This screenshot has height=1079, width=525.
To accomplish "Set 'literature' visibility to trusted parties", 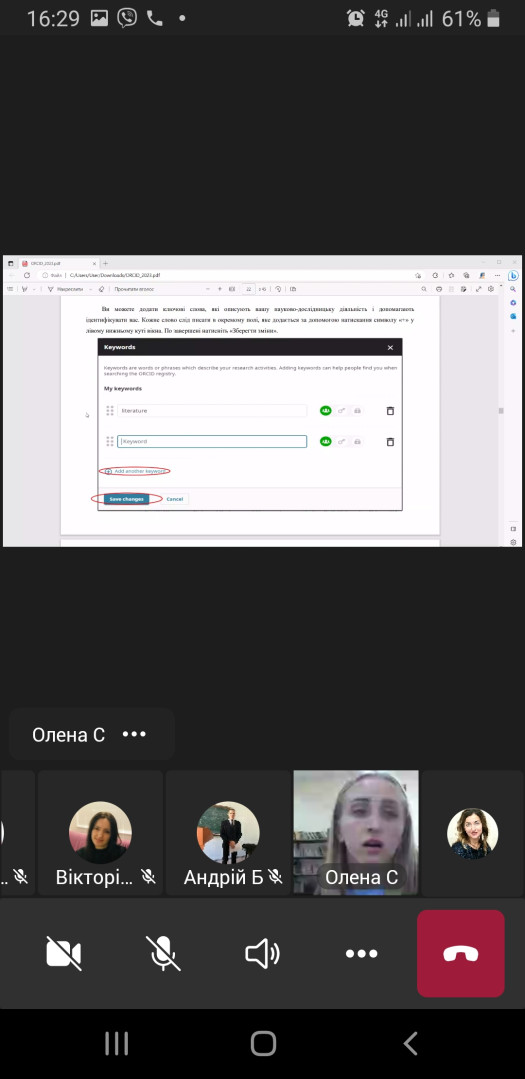I will (x=342, y=411).
